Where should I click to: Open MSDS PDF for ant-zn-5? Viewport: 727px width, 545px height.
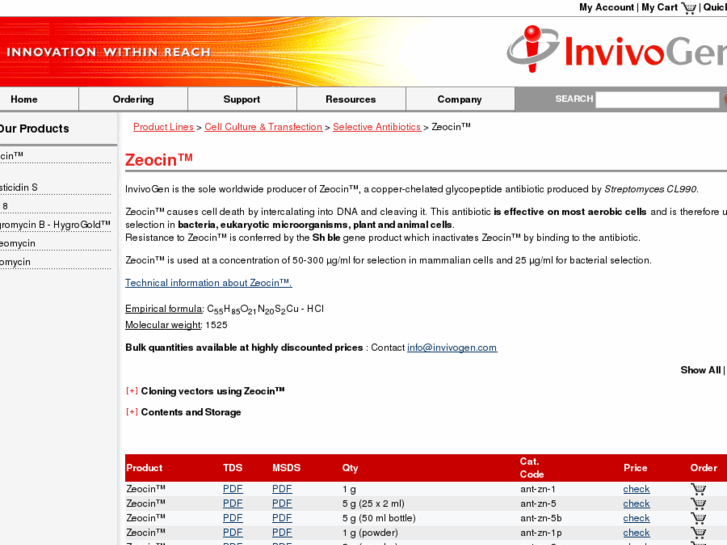[x=282, y=504]
